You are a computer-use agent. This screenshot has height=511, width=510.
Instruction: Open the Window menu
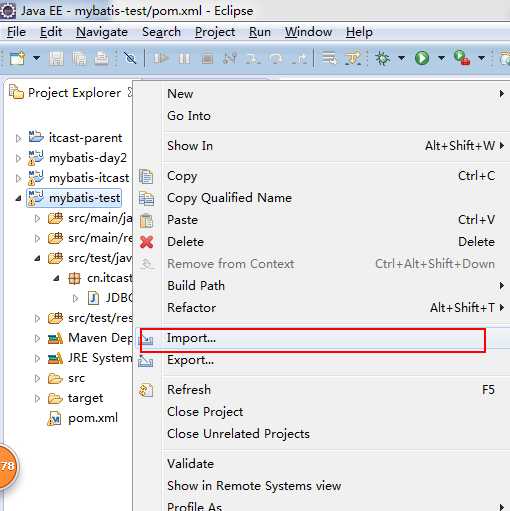(308, 32)
